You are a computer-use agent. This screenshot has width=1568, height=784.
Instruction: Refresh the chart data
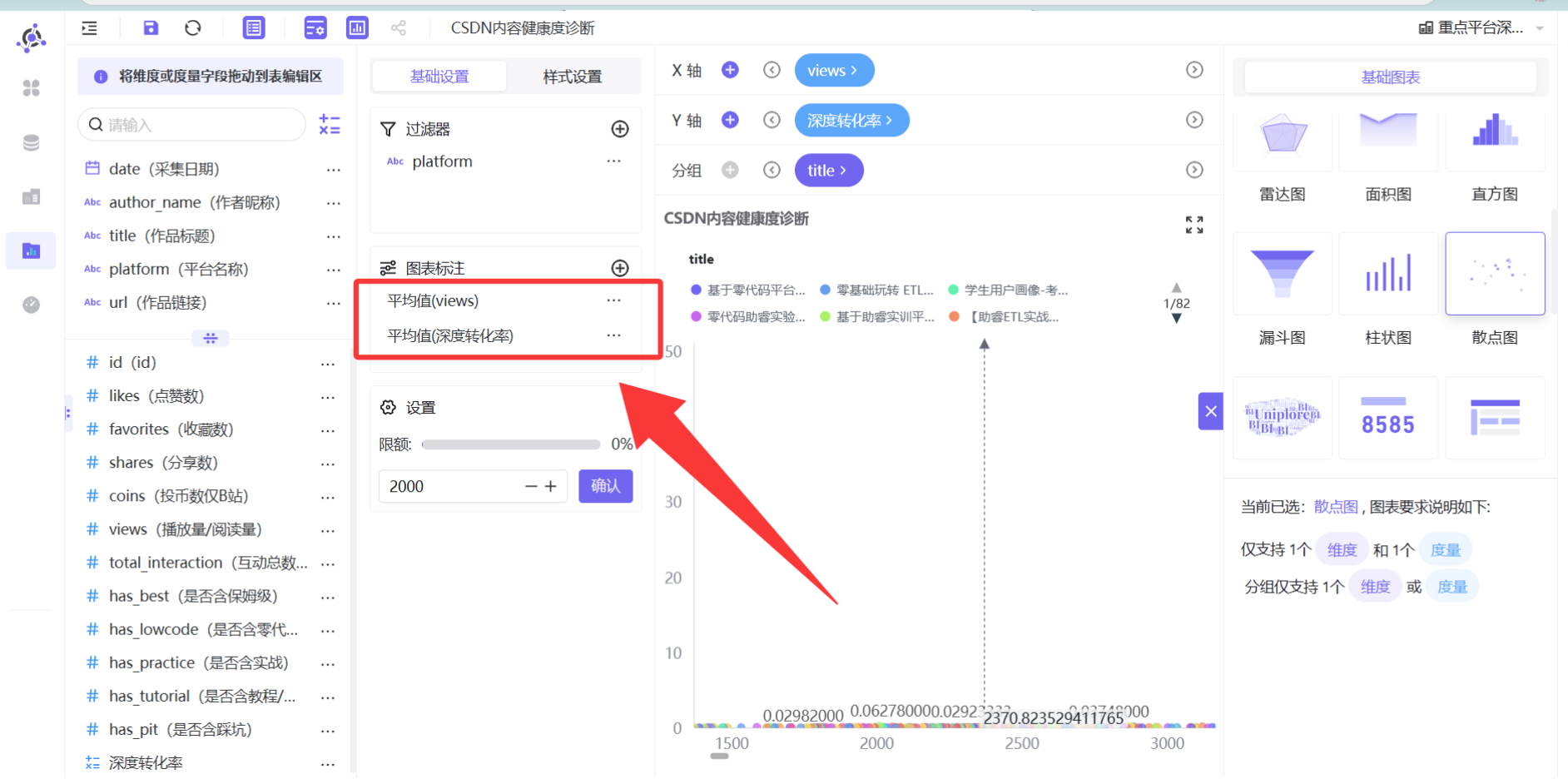click(193, 28)
